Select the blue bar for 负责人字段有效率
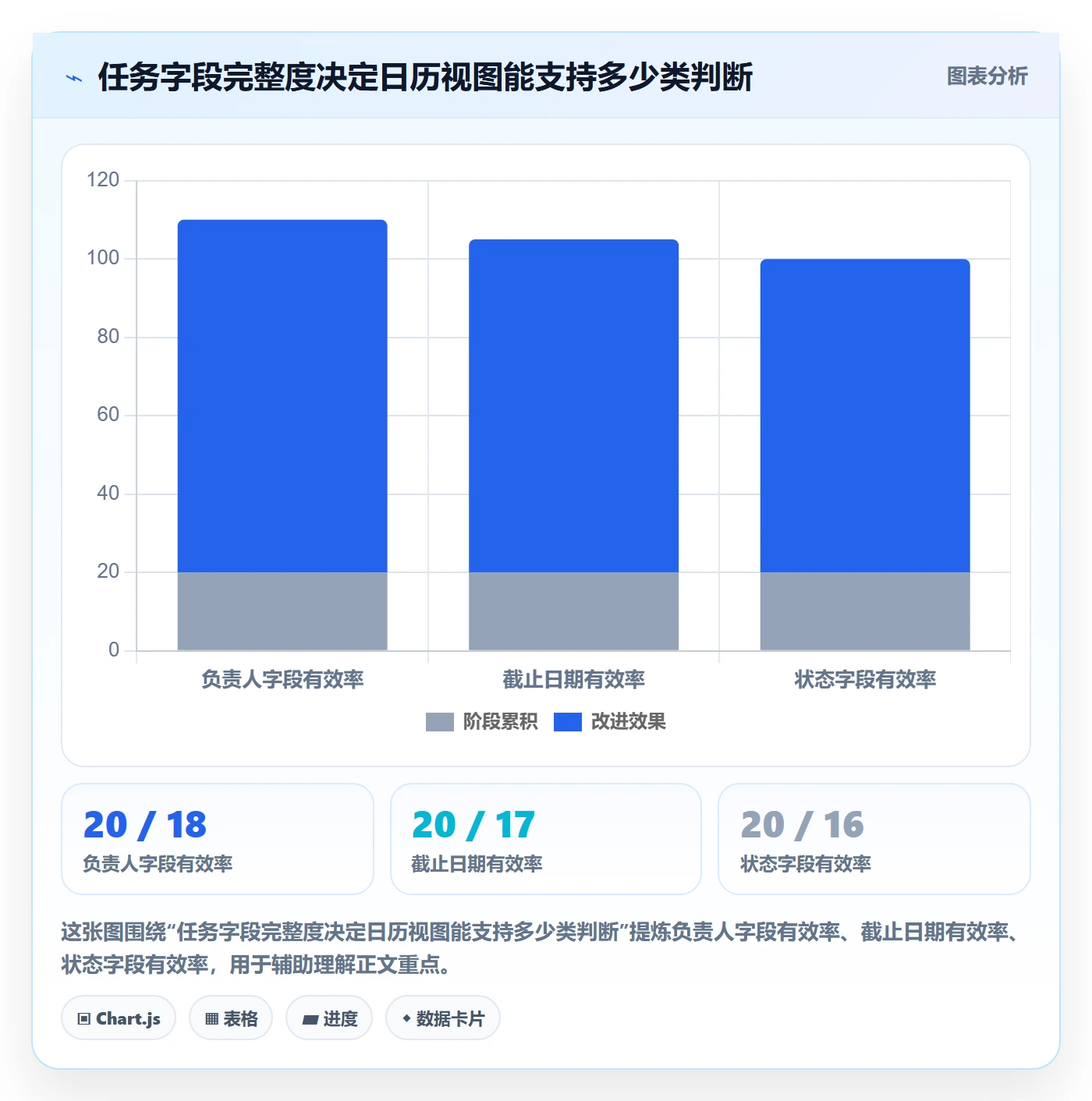The image size is (1092, 1101). point(282,396)
